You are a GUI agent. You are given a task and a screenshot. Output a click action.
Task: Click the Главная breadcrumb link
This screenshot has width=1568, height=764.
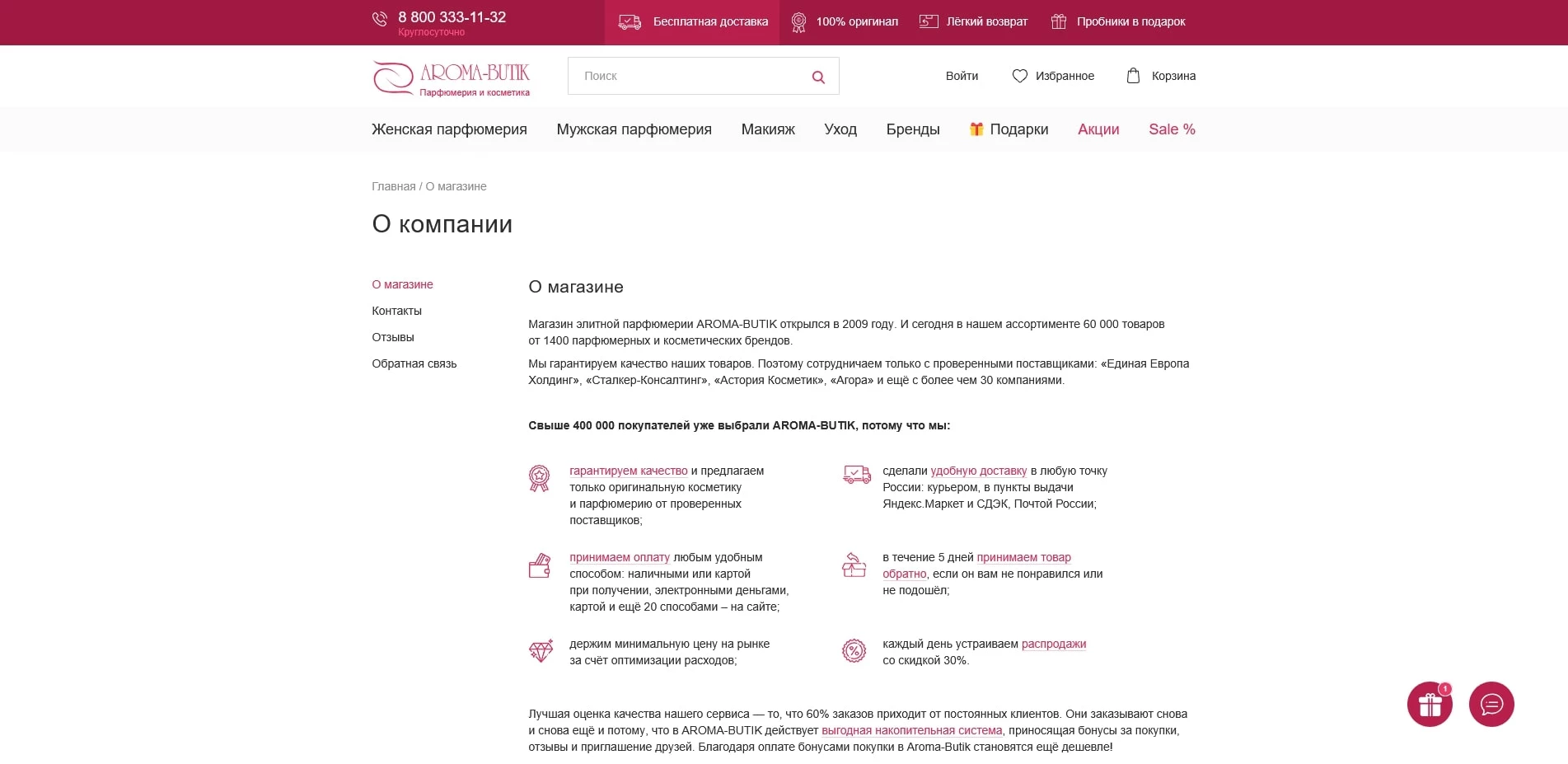393,186
